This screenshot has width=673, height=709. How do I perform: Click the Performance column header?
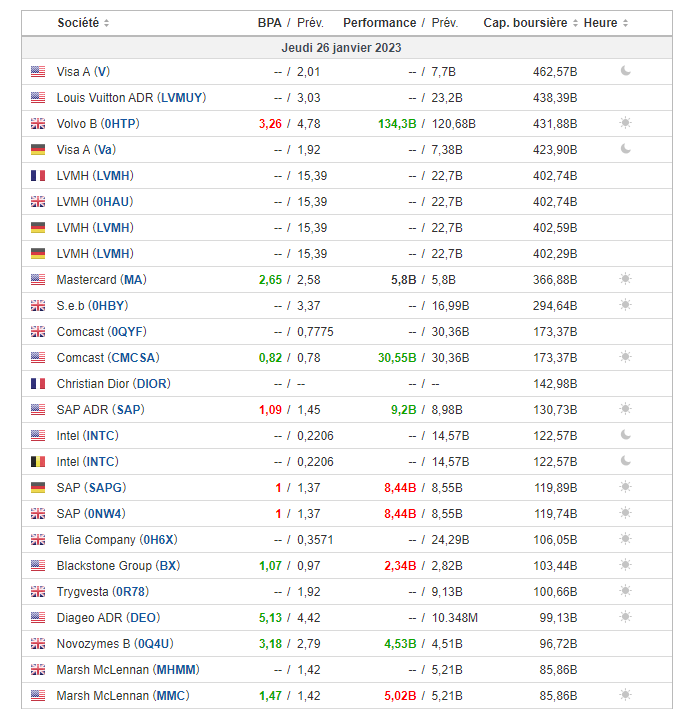click(x=379, y=22)
